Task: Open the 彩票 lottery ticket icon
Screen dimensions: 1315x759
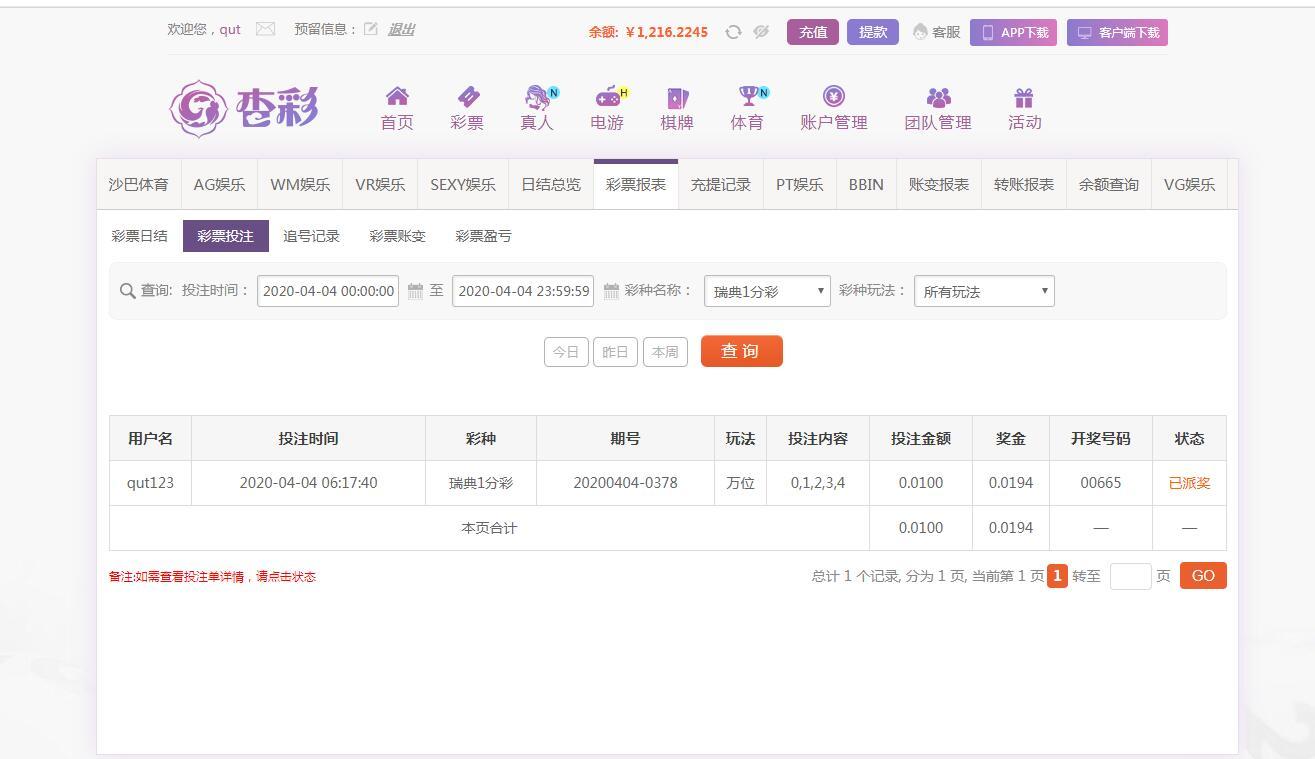Action: point(467,97)
